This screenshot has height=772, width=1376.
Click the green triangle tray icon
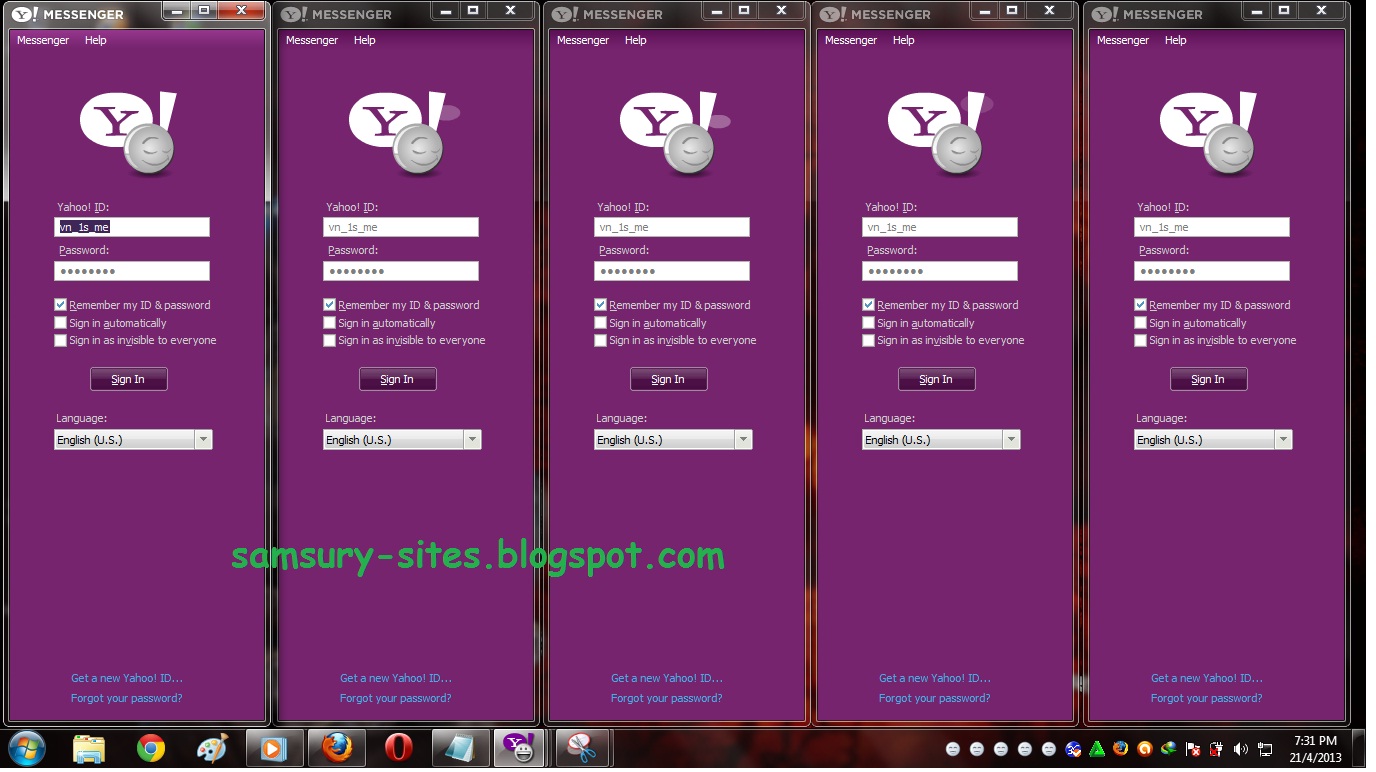(x=1097, y=749)
